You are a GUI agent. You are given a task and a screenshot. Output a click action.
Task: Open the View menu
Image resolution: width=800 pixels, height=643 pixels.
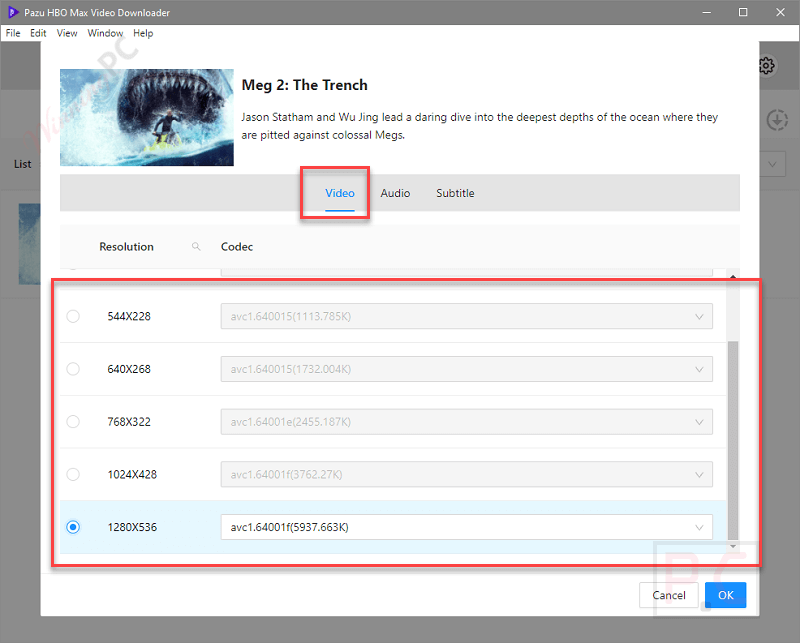coord(67,33)
